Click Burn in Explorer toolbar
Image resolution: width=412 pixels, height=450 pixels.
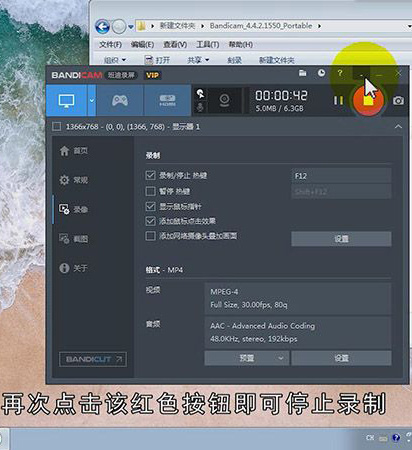[234, 60]
